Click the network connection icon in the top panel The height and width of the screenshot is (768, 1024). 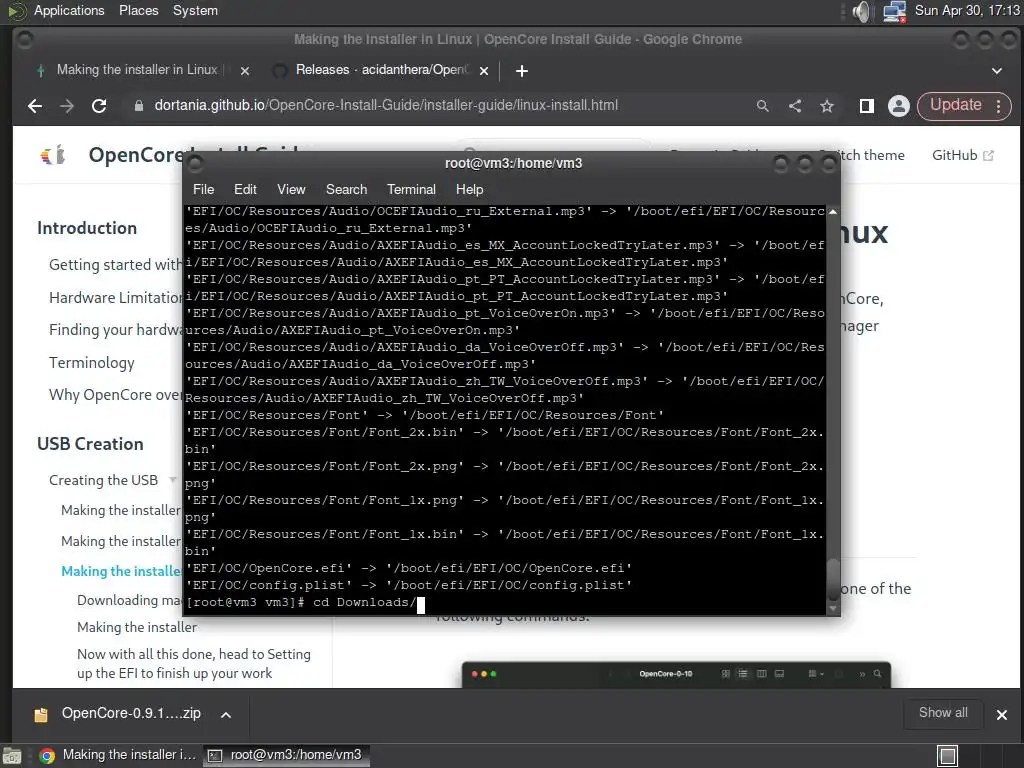[894, 11]
